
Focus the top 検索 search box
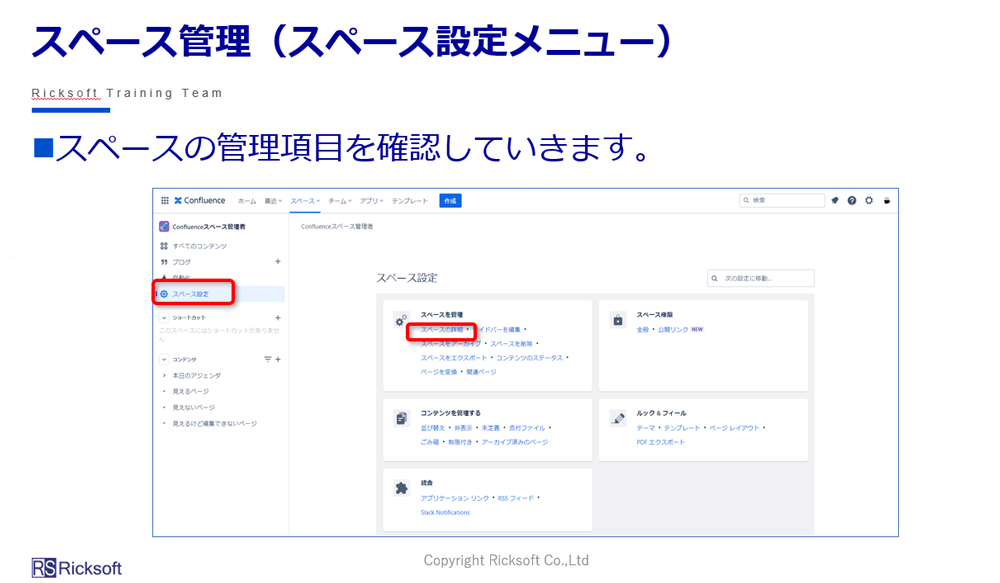pos(782,200)
